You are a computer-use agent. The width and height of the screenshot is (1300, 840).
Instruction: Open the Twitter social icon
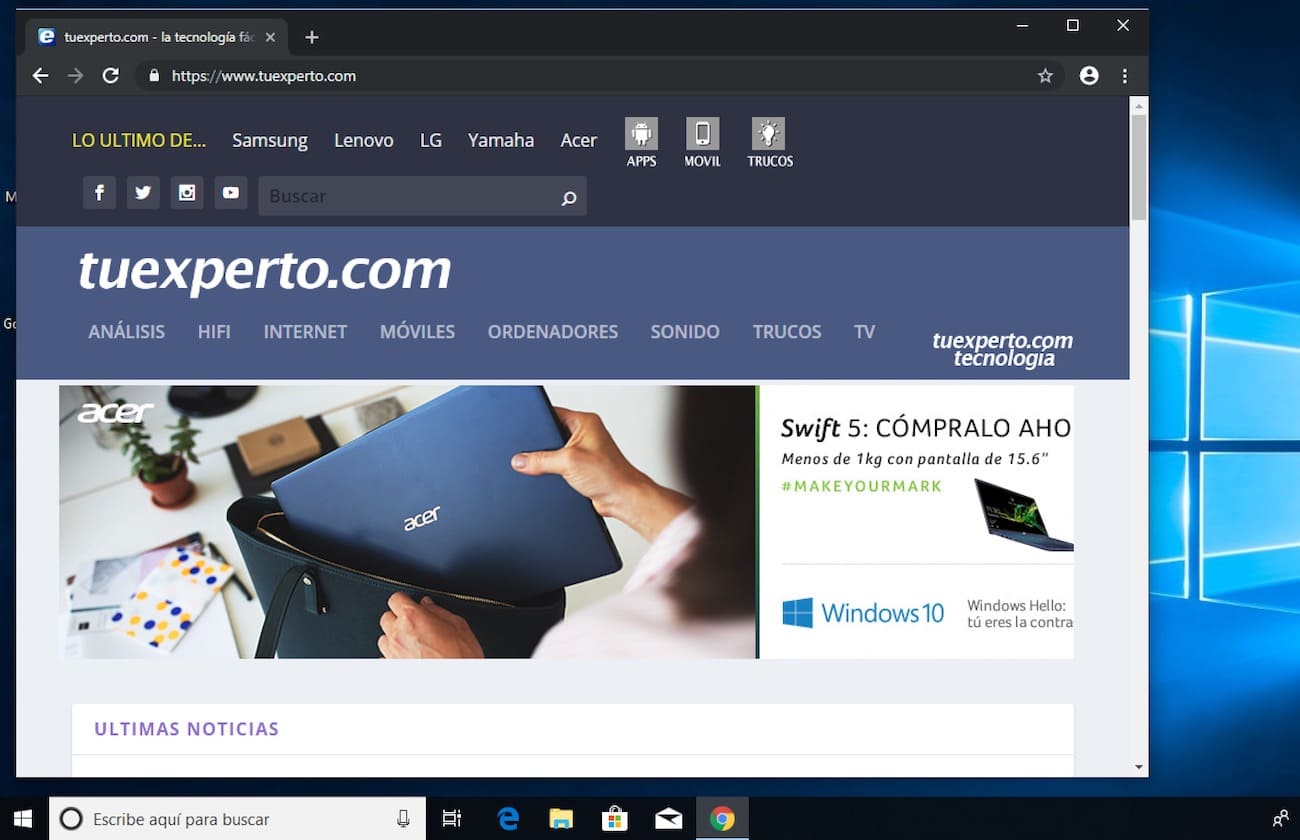pyautogui.click(x=143, y=193)
